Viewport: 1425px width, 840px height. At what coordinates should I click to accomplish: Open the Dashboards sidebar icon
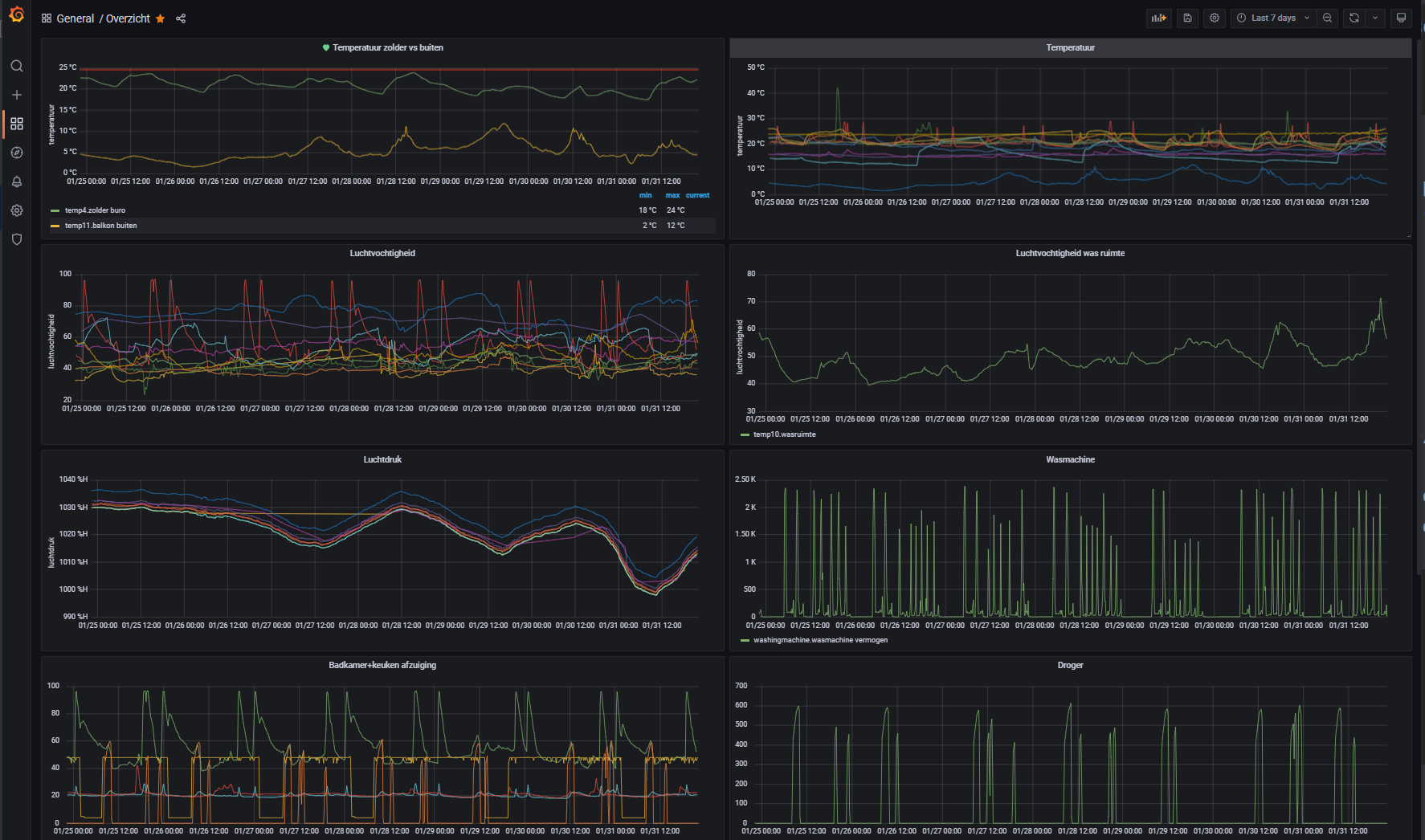(x=17, y=124)
